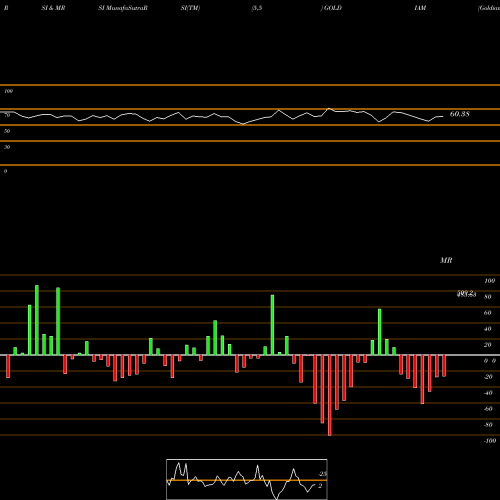Click the -40 label on the MR axis
Screen dimensions: 500x500
pos(488,393)
